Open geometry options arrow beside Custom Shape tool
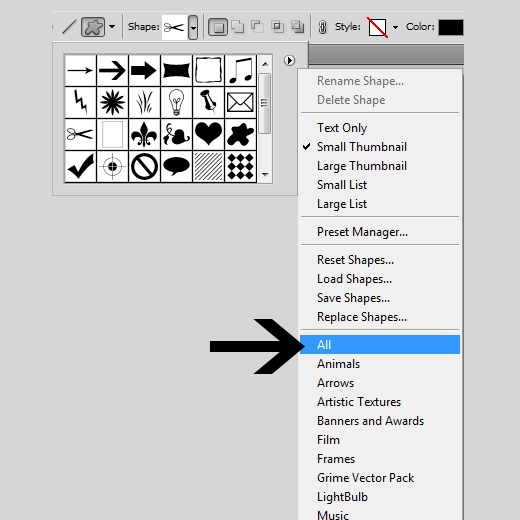 112,27
